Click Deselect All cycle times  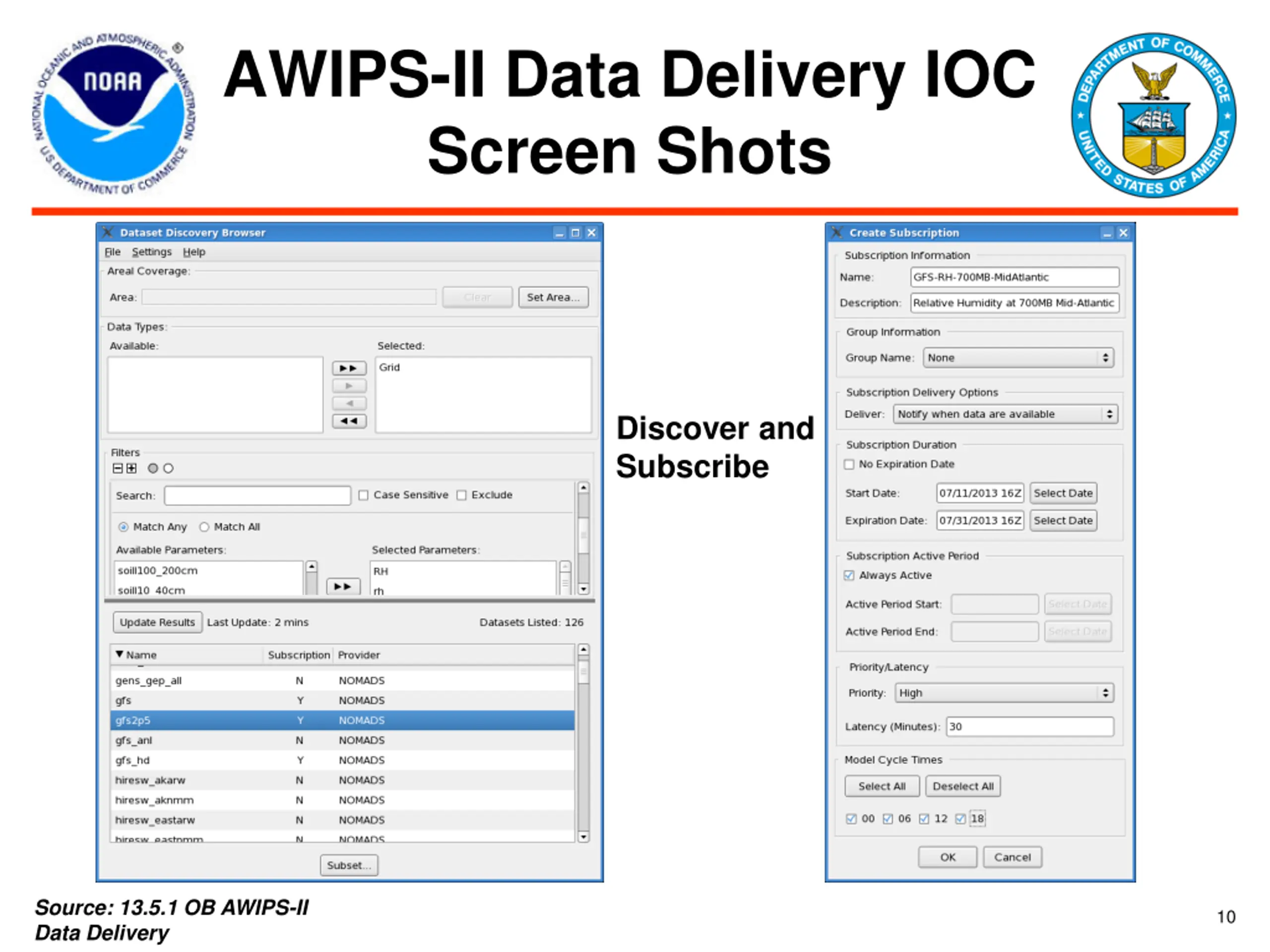[963, 786]
